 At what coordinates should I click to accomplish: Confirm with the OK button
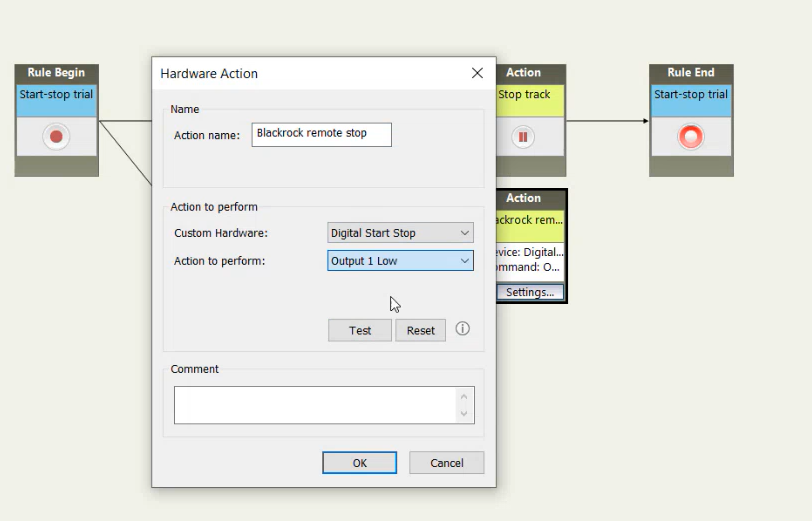[x=359, y=463]
